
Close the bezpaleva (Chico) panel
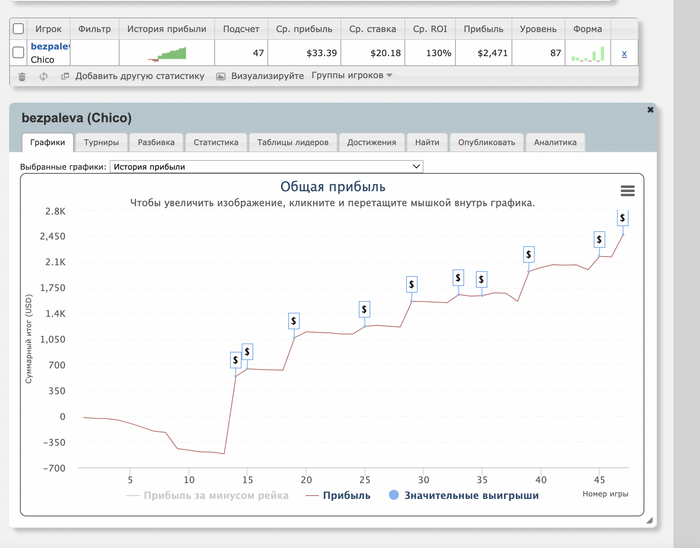coord(650,109)
